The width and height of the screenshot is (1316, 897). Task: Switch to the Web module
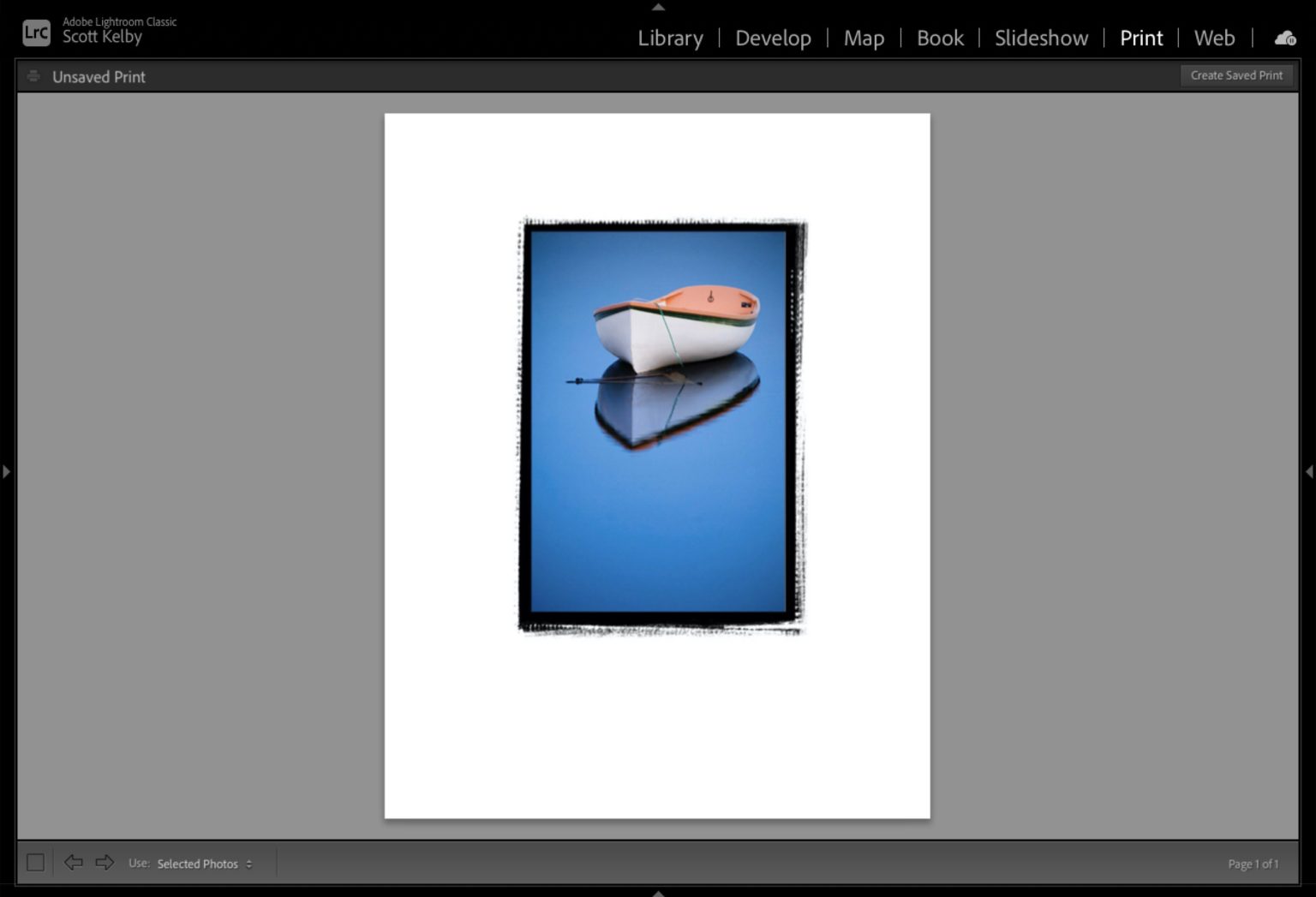(x=1214, y=38)
